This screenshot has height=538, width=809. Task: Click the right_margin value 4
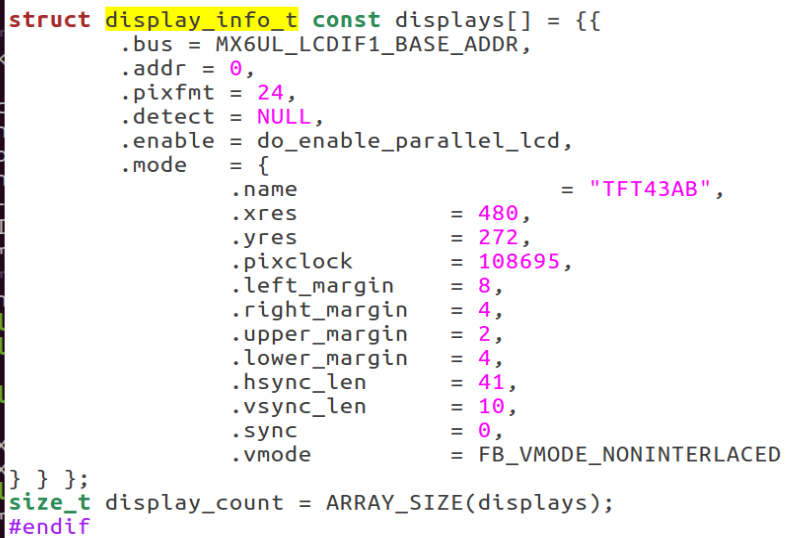tap(484, 310)
